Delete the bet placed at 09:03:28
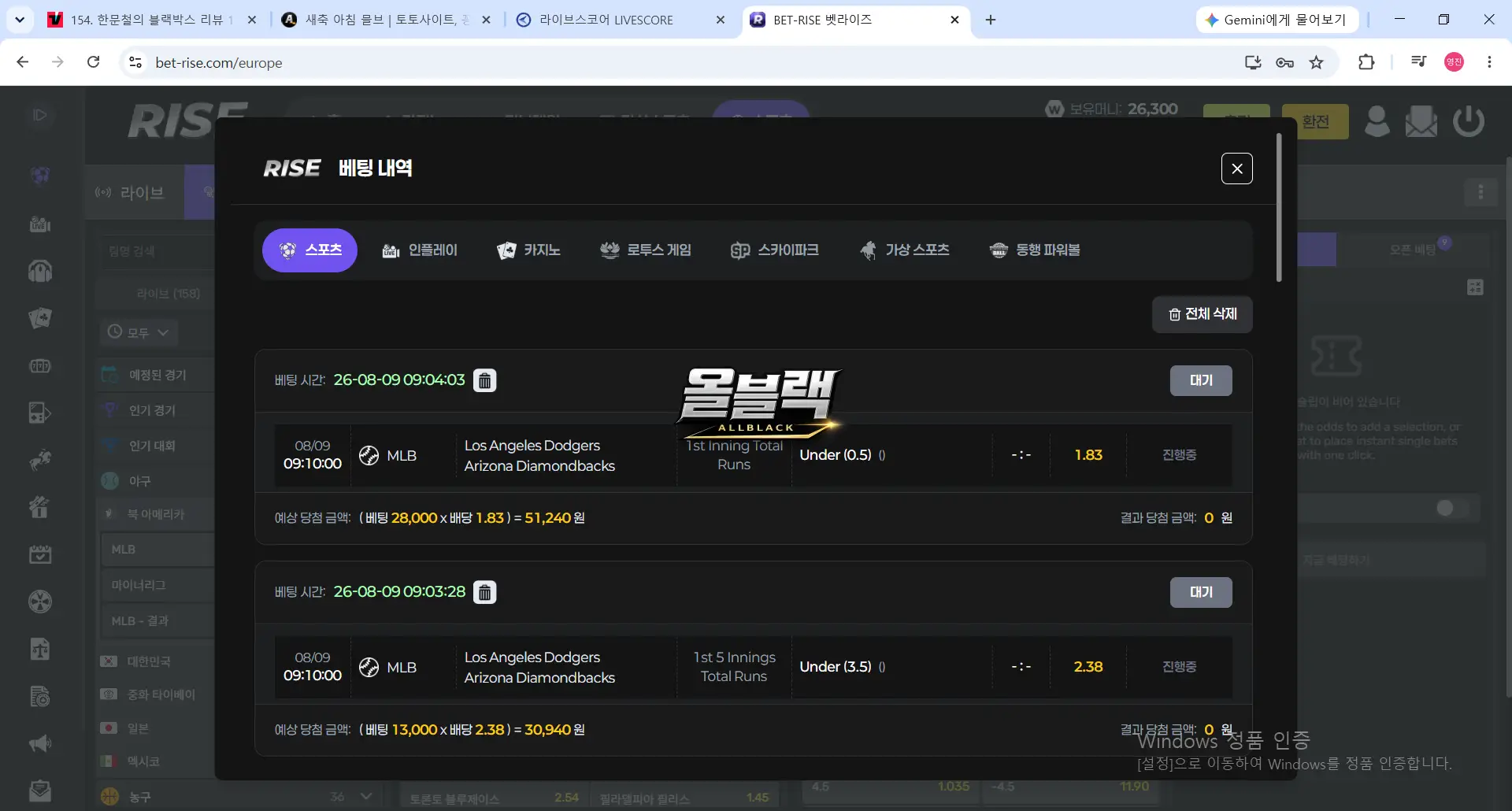Screen dimensions: 1512x811 [485, 592]
